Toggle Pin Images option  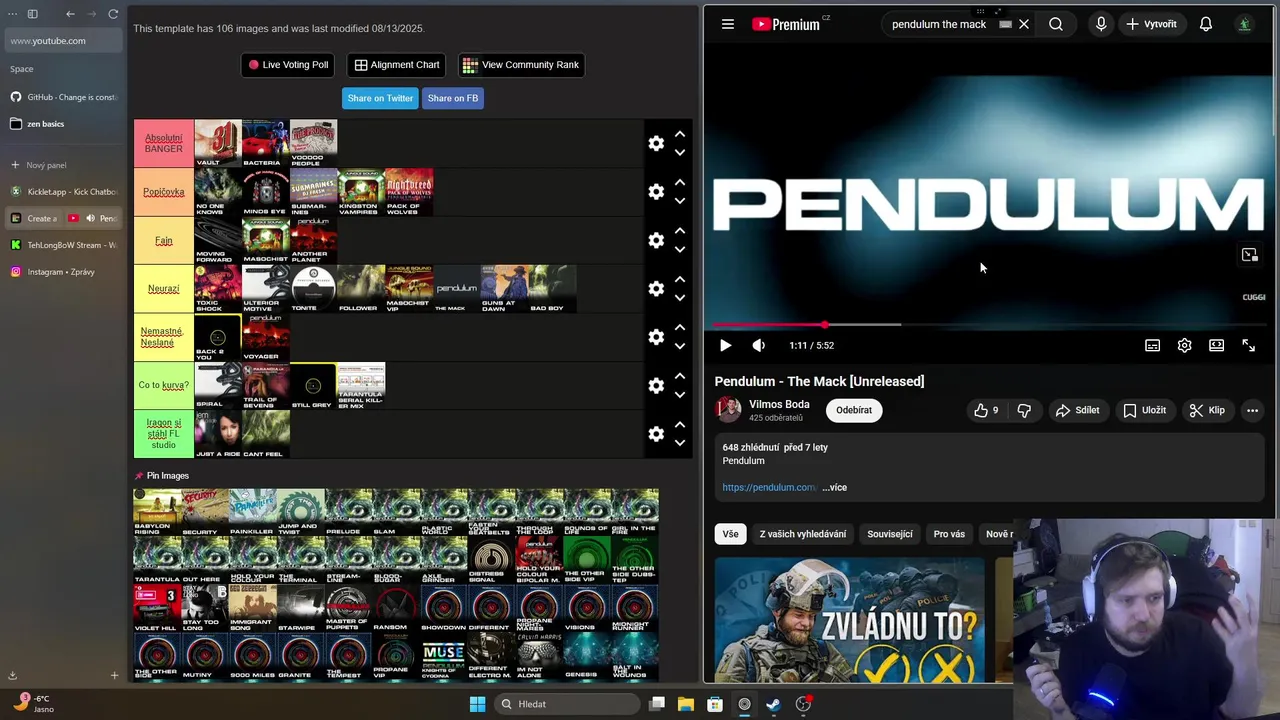[162, 476]
